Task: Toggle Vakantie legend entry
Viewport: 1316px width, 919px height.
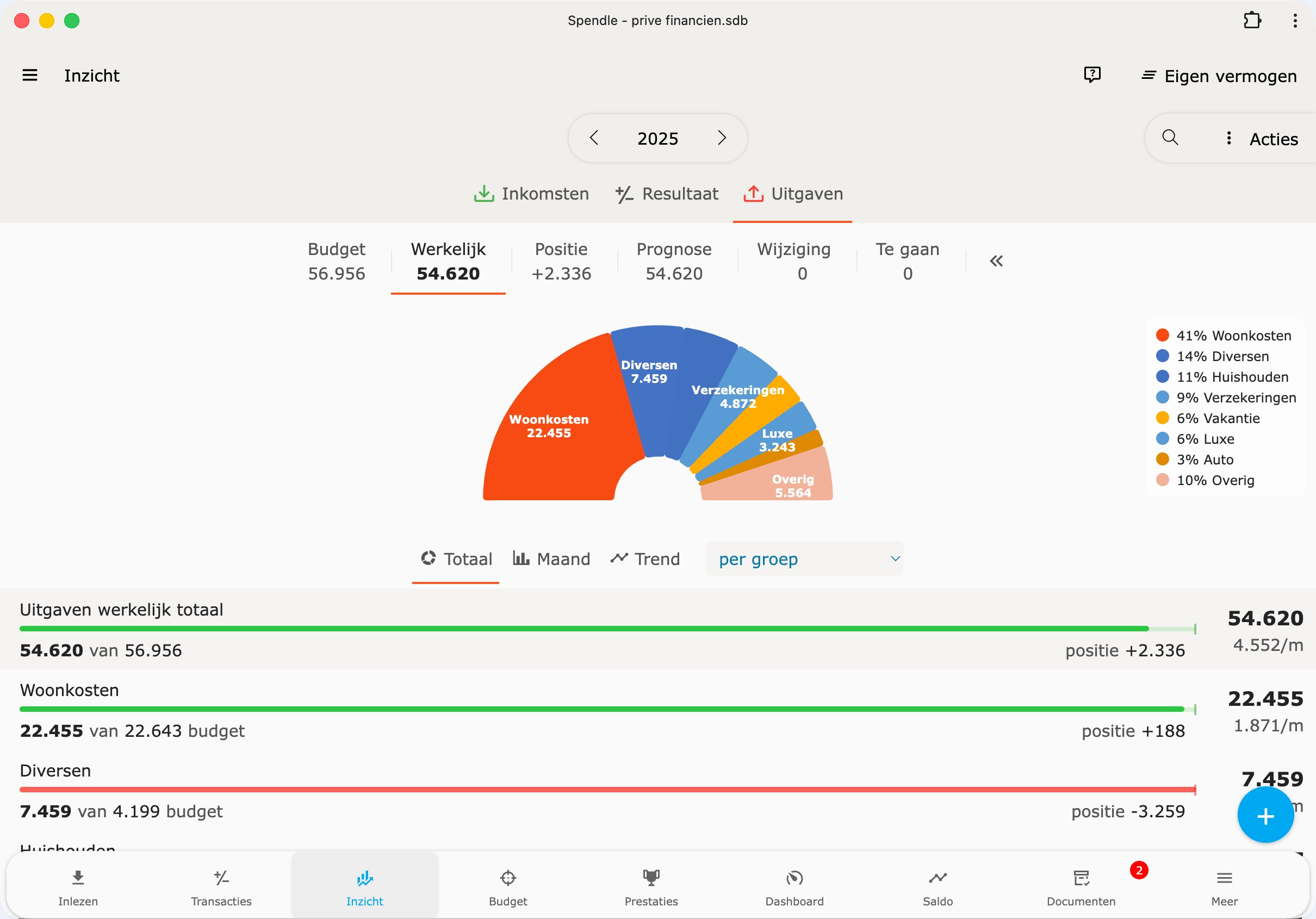Action: (1208, 418)
